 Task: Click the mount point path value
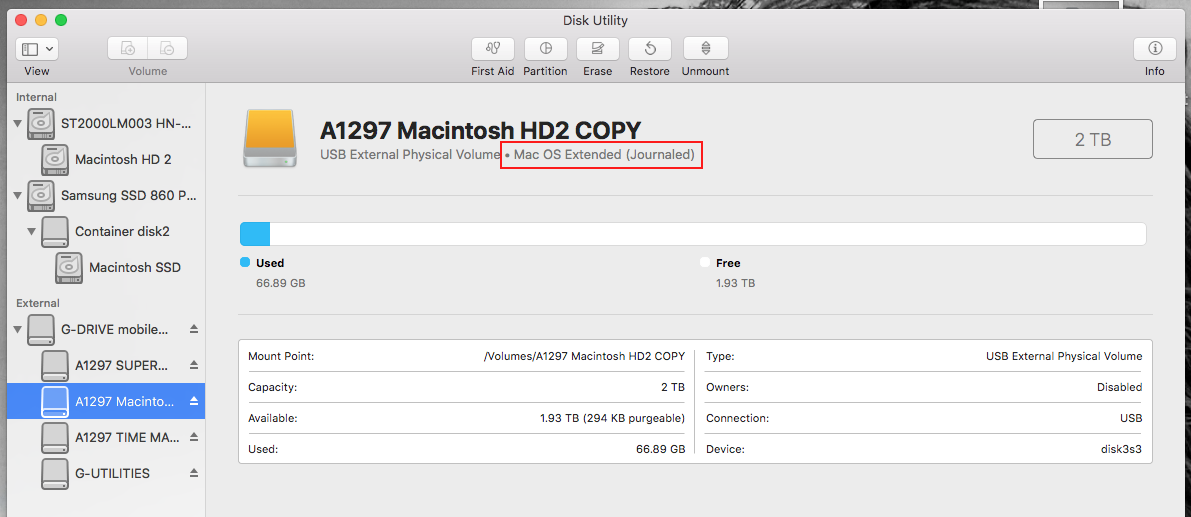click(584, 356)
